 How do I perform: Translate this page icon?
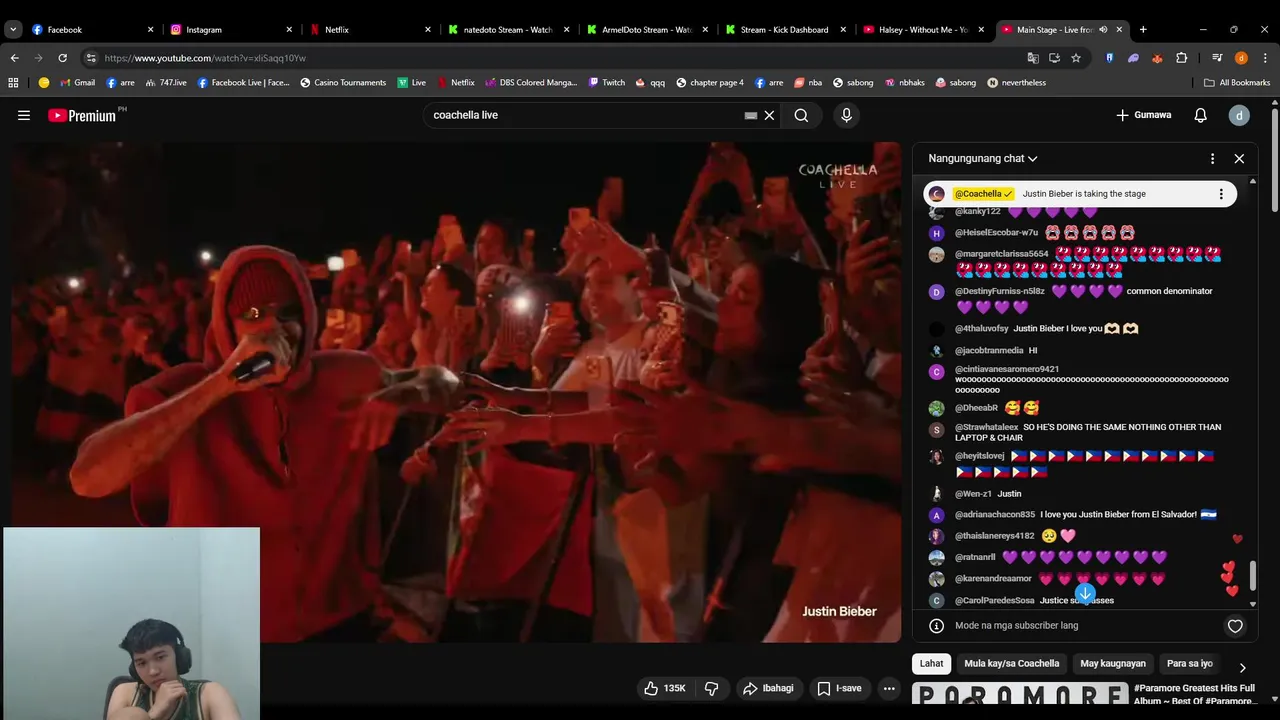[x=1033, y=58]
